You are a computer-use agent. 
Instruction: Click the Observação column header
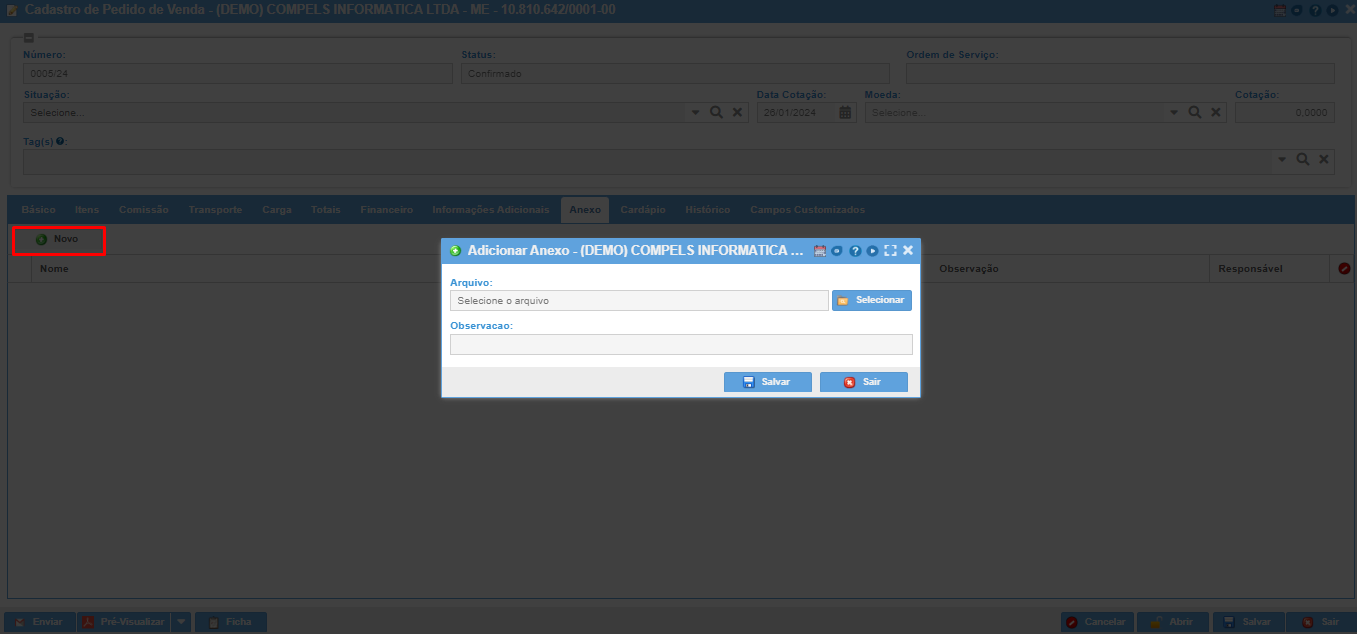coord(969,269)
